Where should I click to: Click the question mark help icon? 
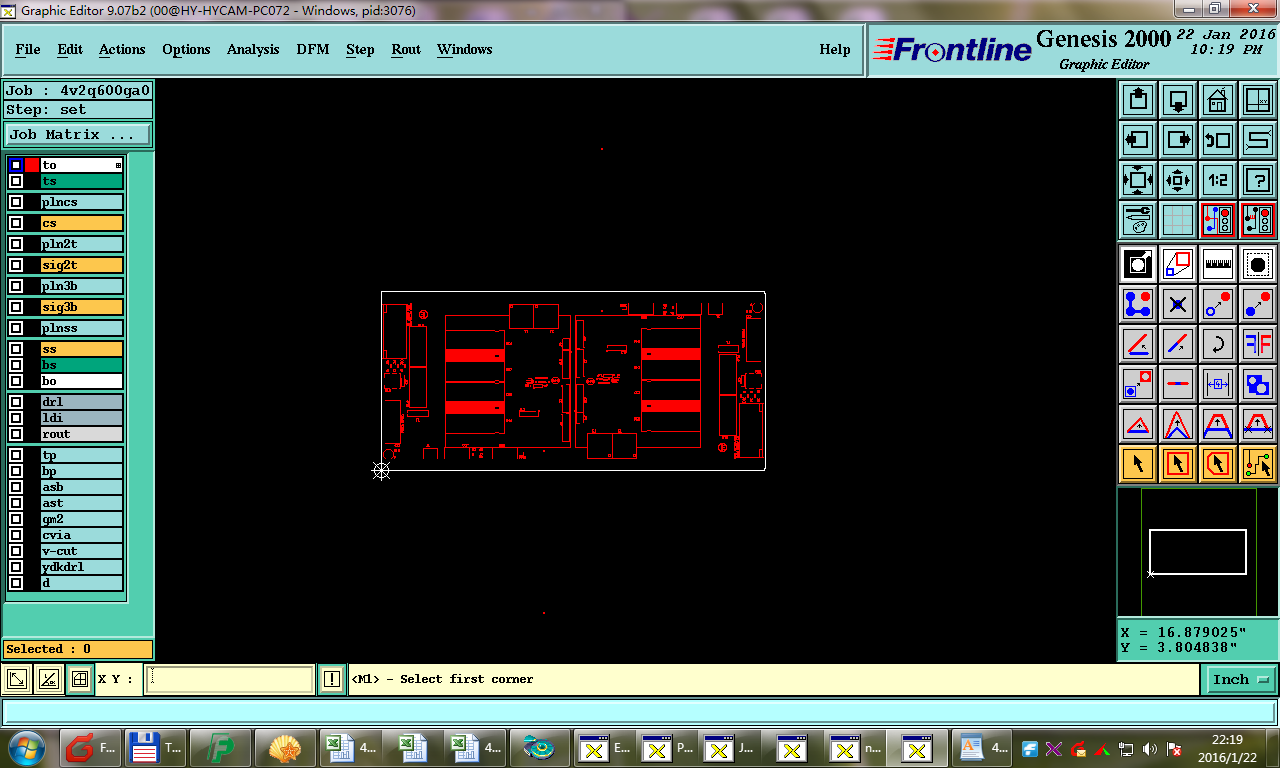[x=1258, y=180]
